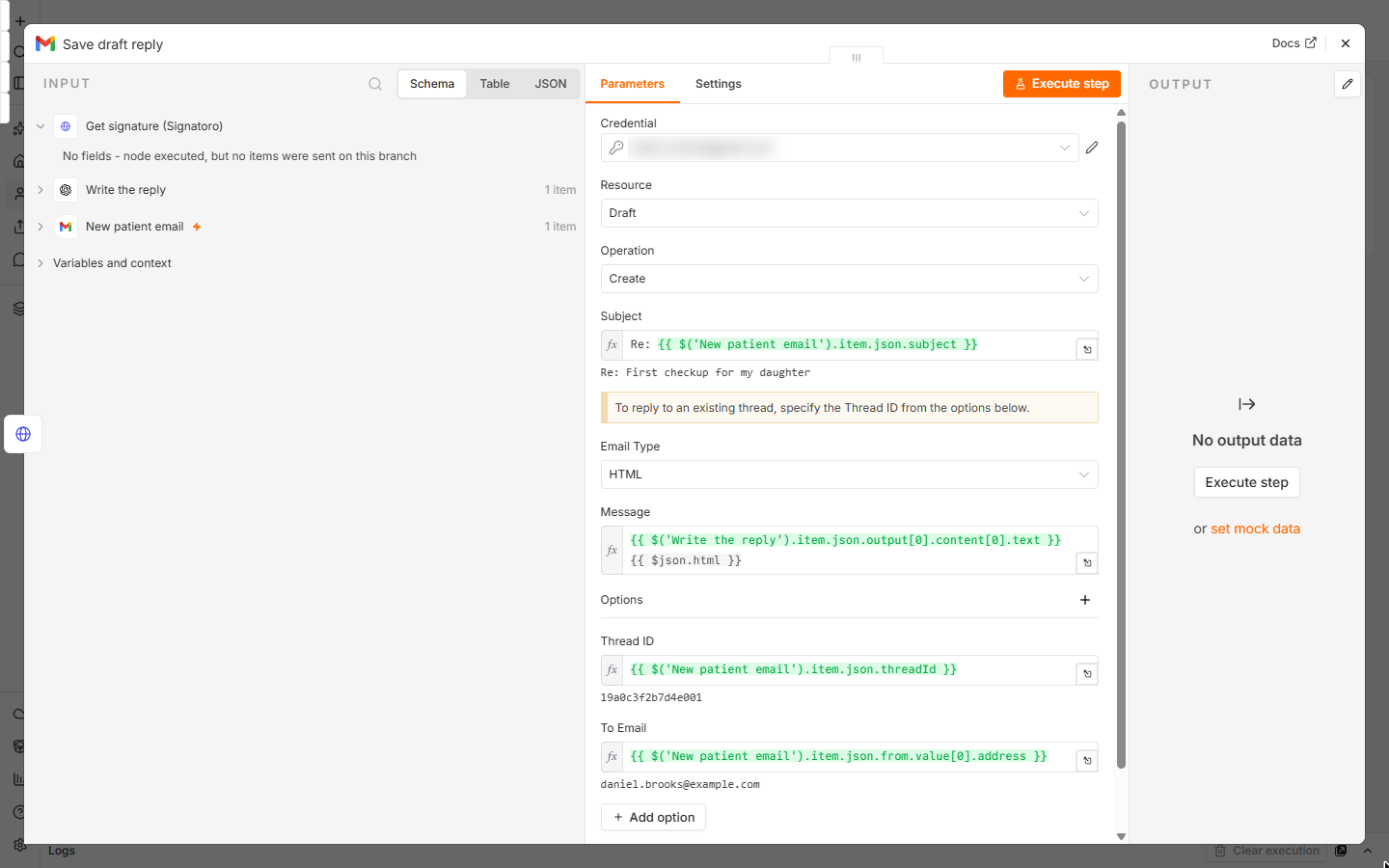Image resolution: width=1389 pixels, height=868 pixels.
Task: Follow the set mock data link
Action: tap(1255, 529)
